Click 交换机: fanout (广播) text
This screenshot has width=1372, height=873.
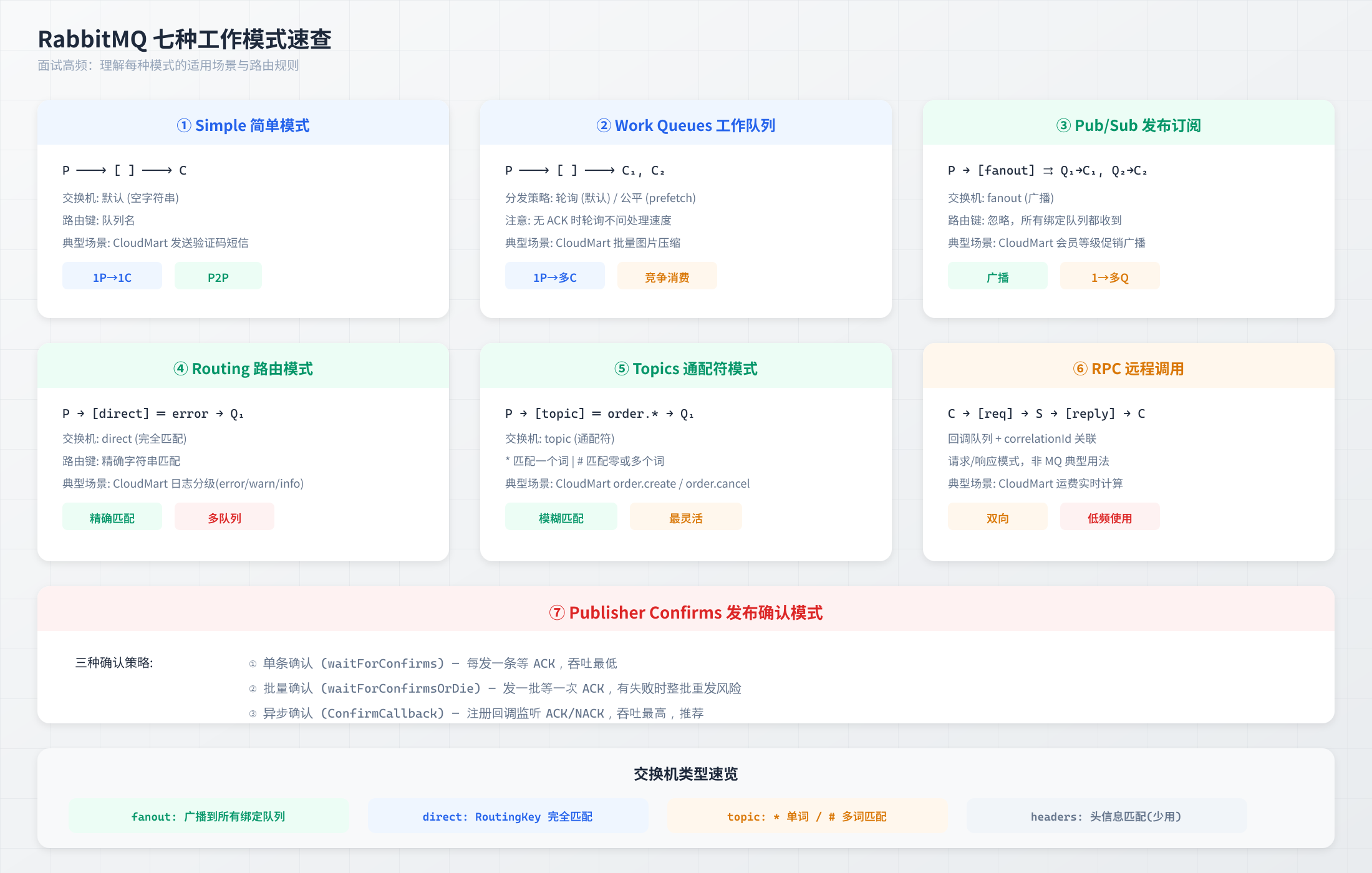tap(1001, 198)
